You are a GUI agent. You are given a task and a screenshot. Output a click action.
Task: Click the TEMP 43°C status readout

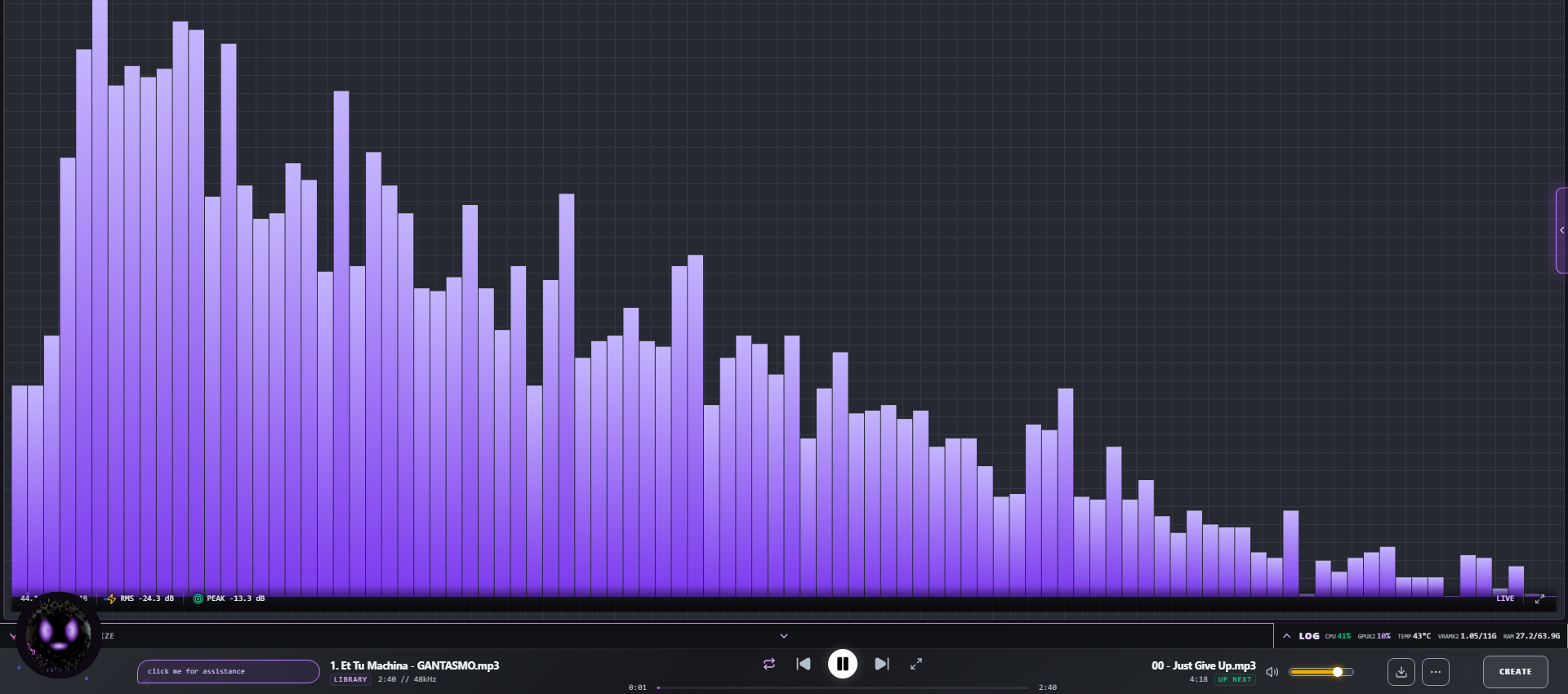point(1414,636)
